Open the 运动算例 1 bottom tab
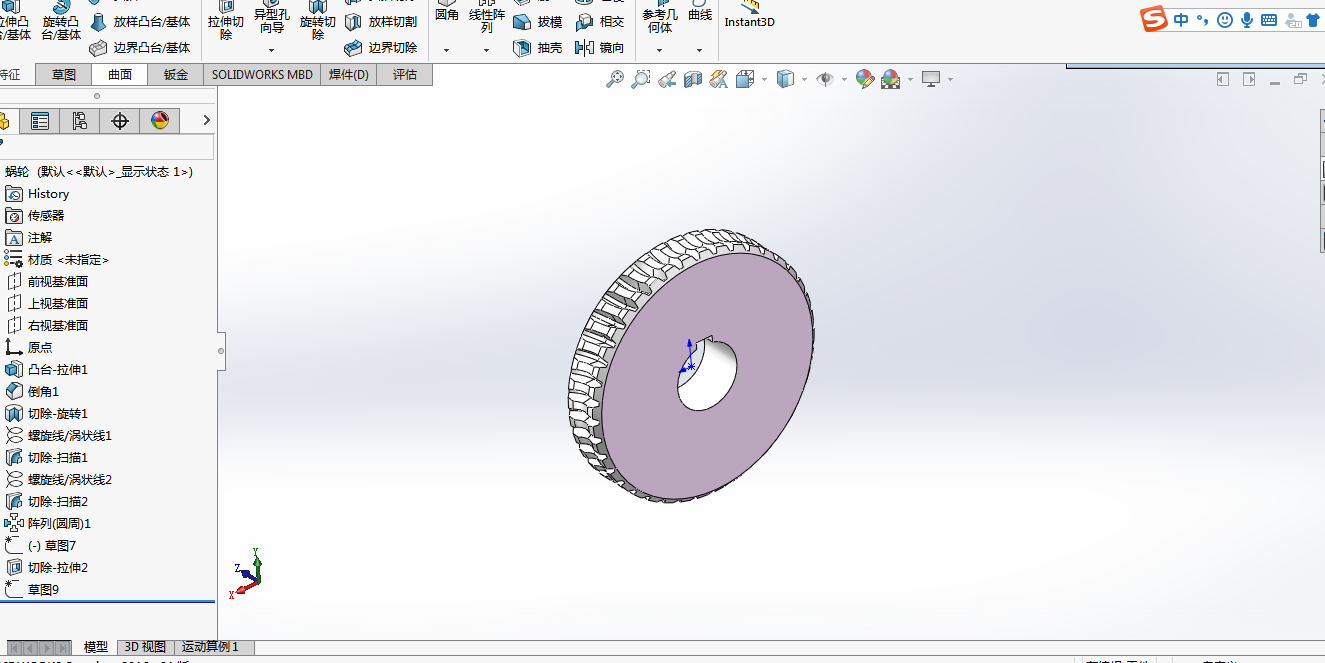Viewport: 1325px width, 663px height. pos(211,647)
